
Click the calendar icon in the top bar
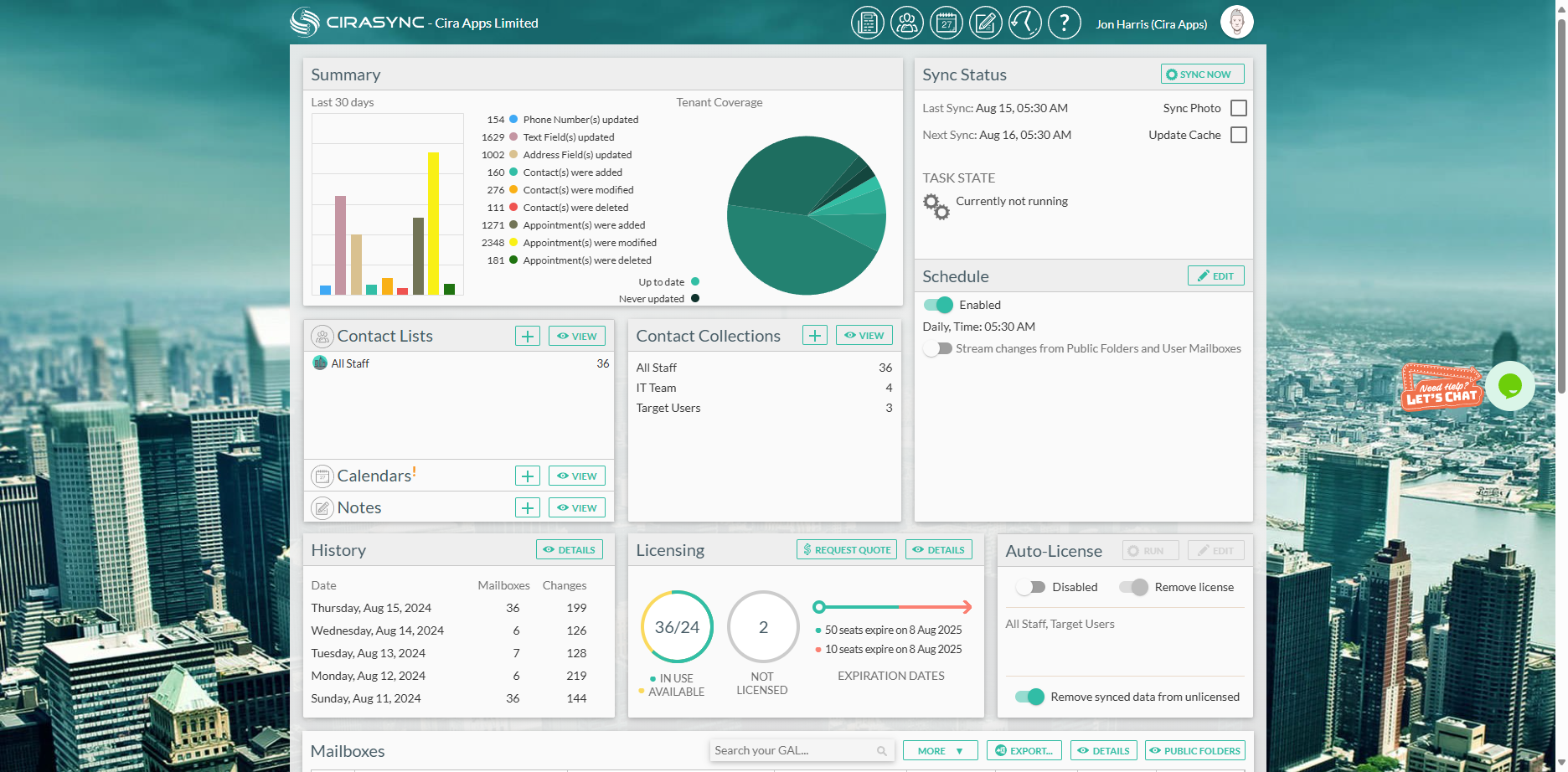click(946, 23)
